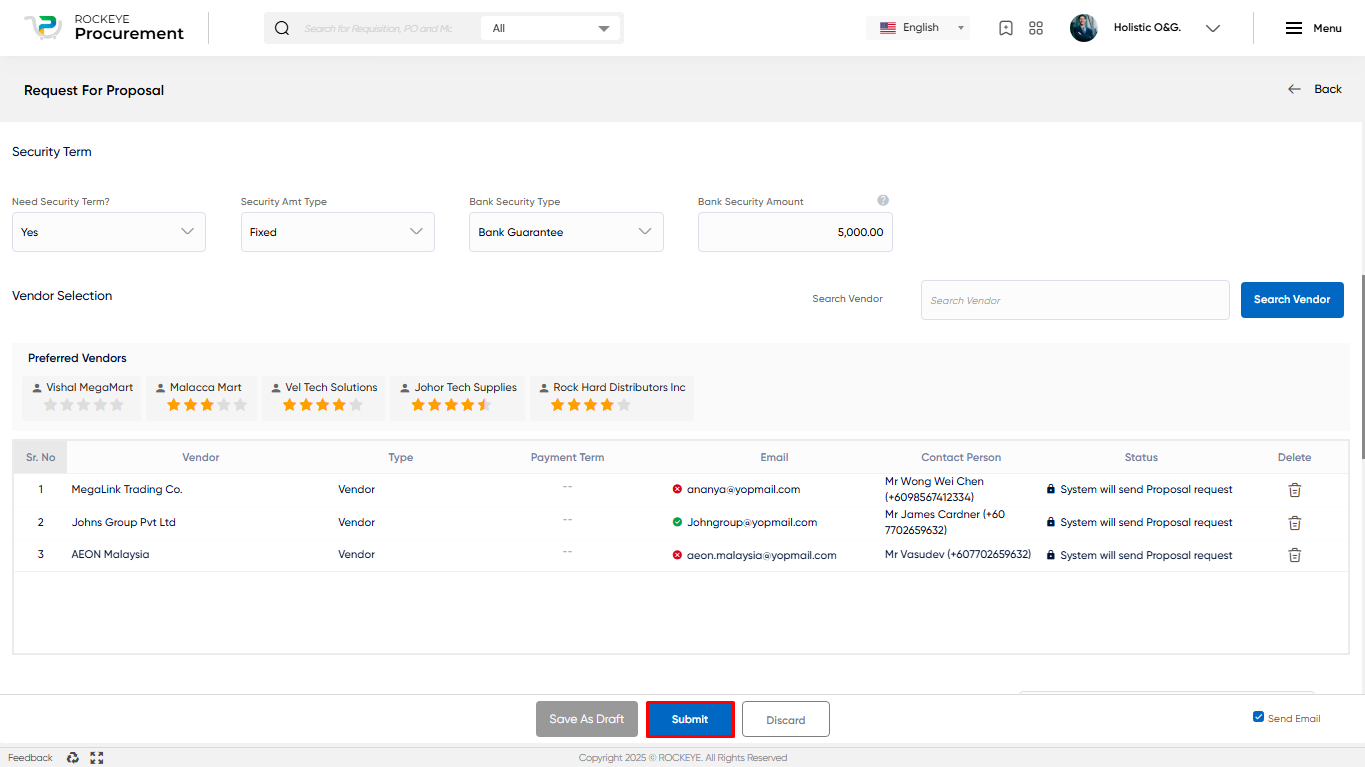The height and width of the screenshot is (767, 1365).
Task: Delete the Johns Group Pvt Ltd row
Action: pyautogui.click(x=1294, y=523)
